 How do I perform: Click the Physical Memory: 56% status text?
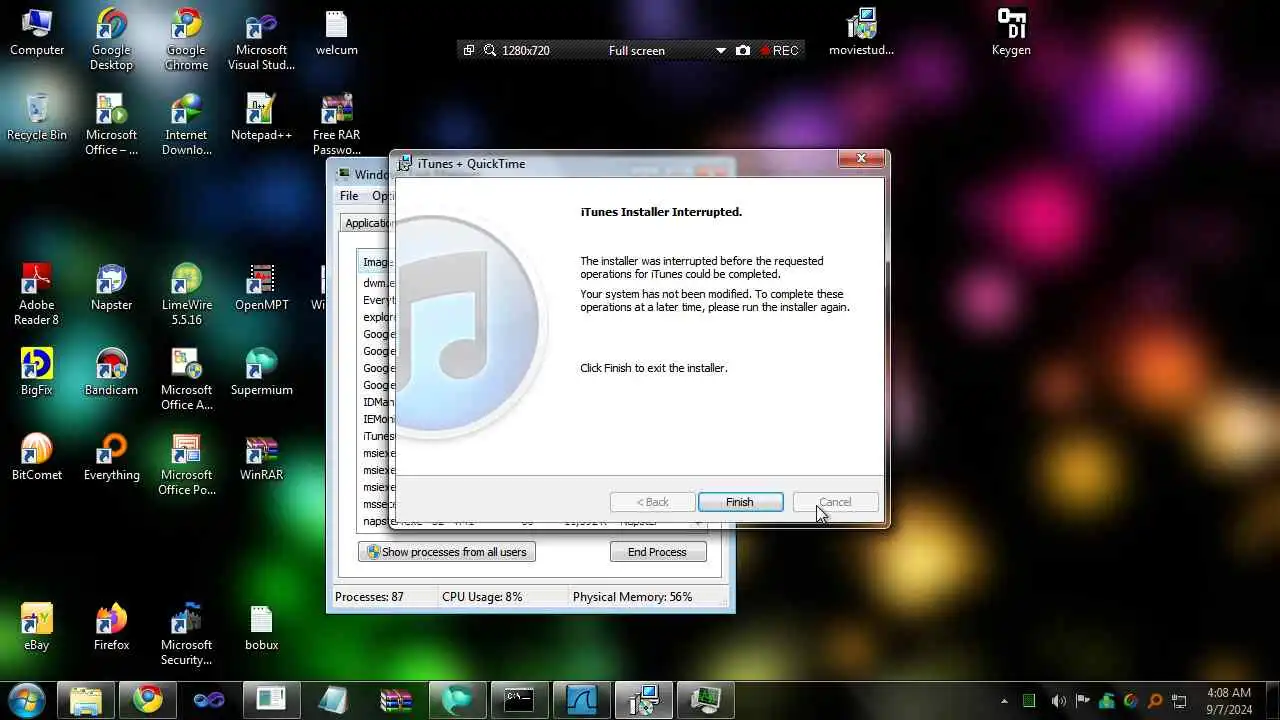point(632,597)
